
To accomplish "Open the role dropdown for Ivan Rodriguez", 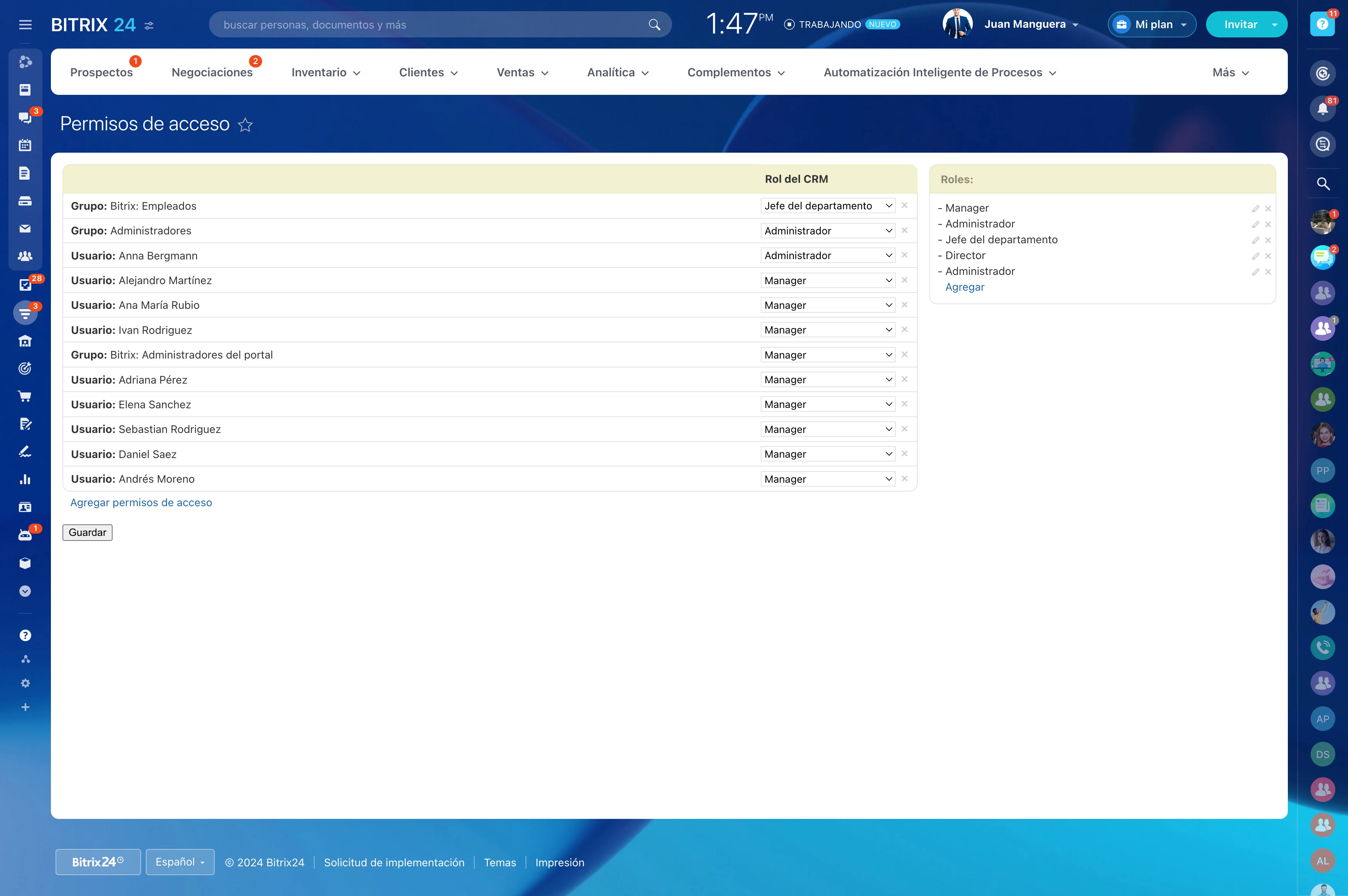I will pos(827,330).
